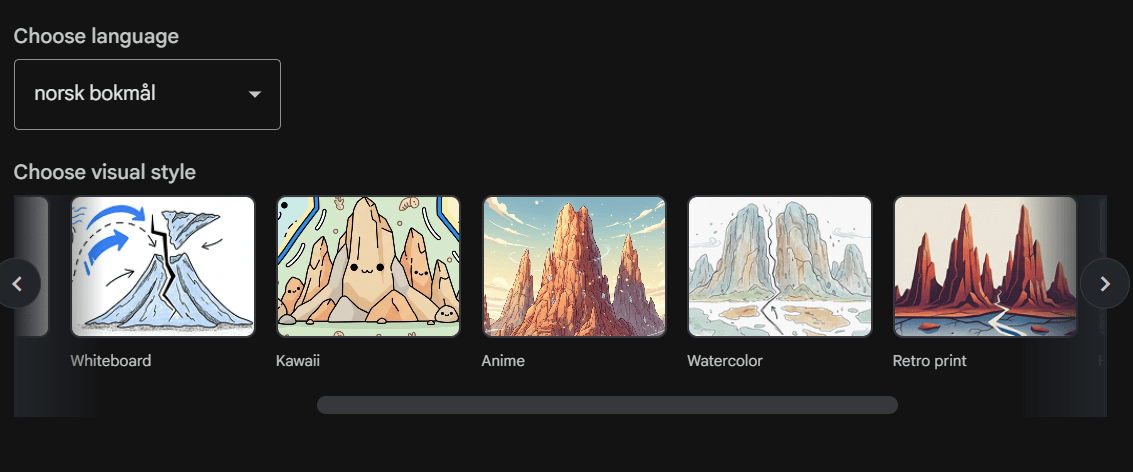
Task: Click the Anime label text
Action: coord(503,361)
